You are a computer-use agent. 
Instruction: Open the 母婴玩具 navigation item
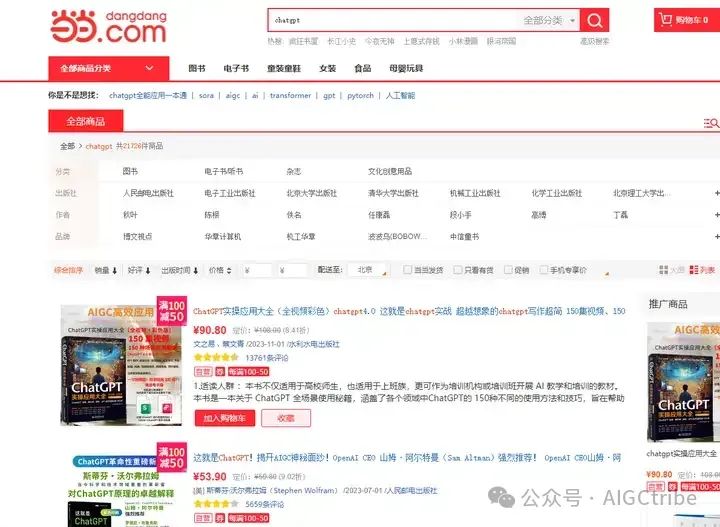pos(406,68)
